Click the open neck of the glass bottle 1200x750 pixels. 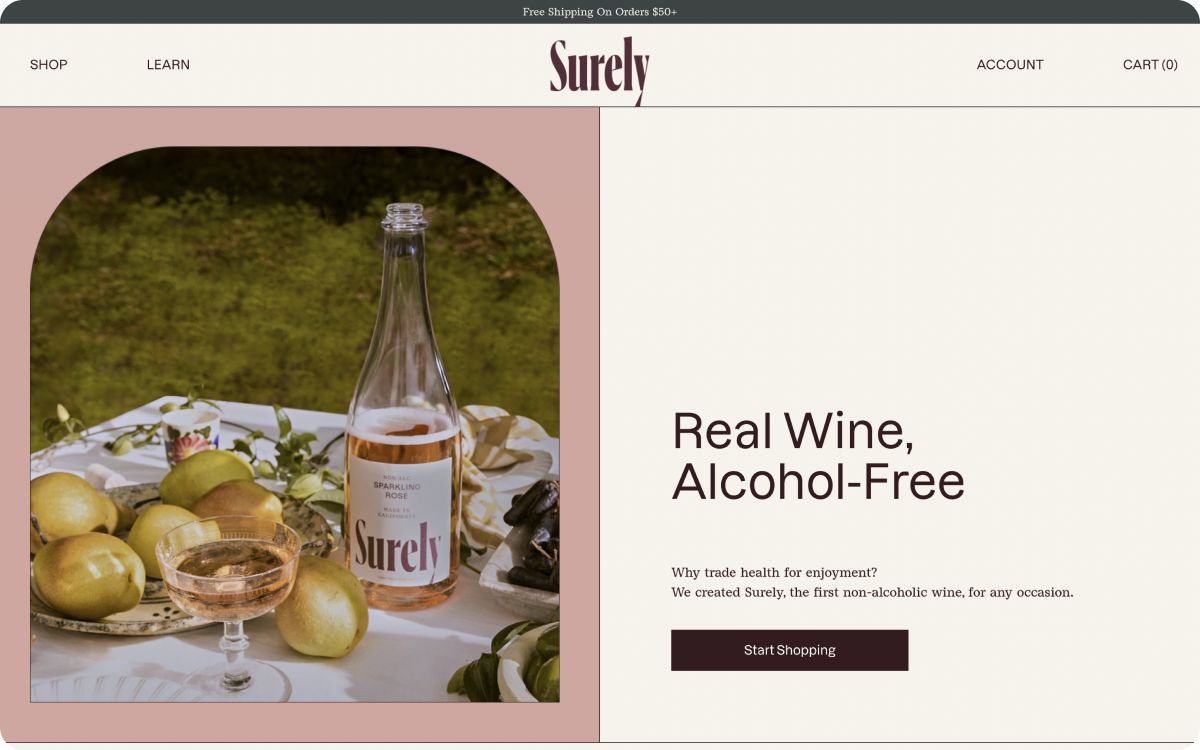click(x=404, y=215)
